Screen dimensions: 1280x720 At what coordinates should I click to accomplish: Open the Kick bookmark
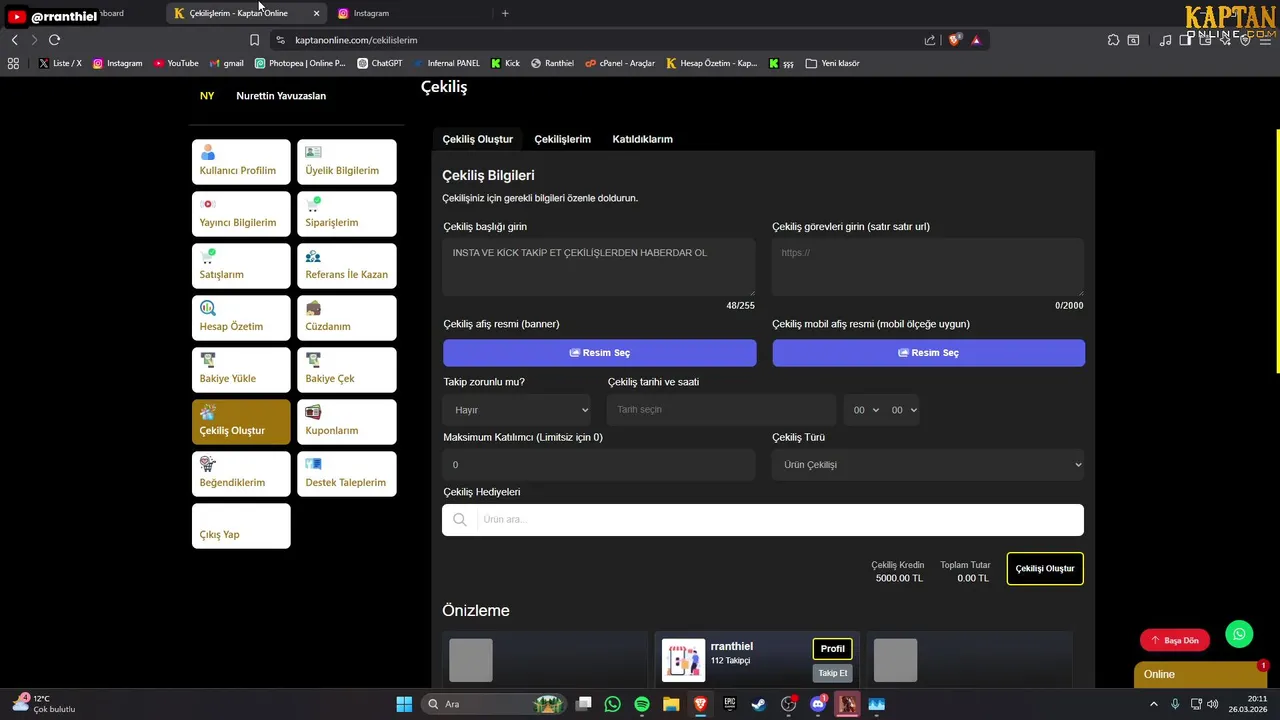[x=505, y=63]
